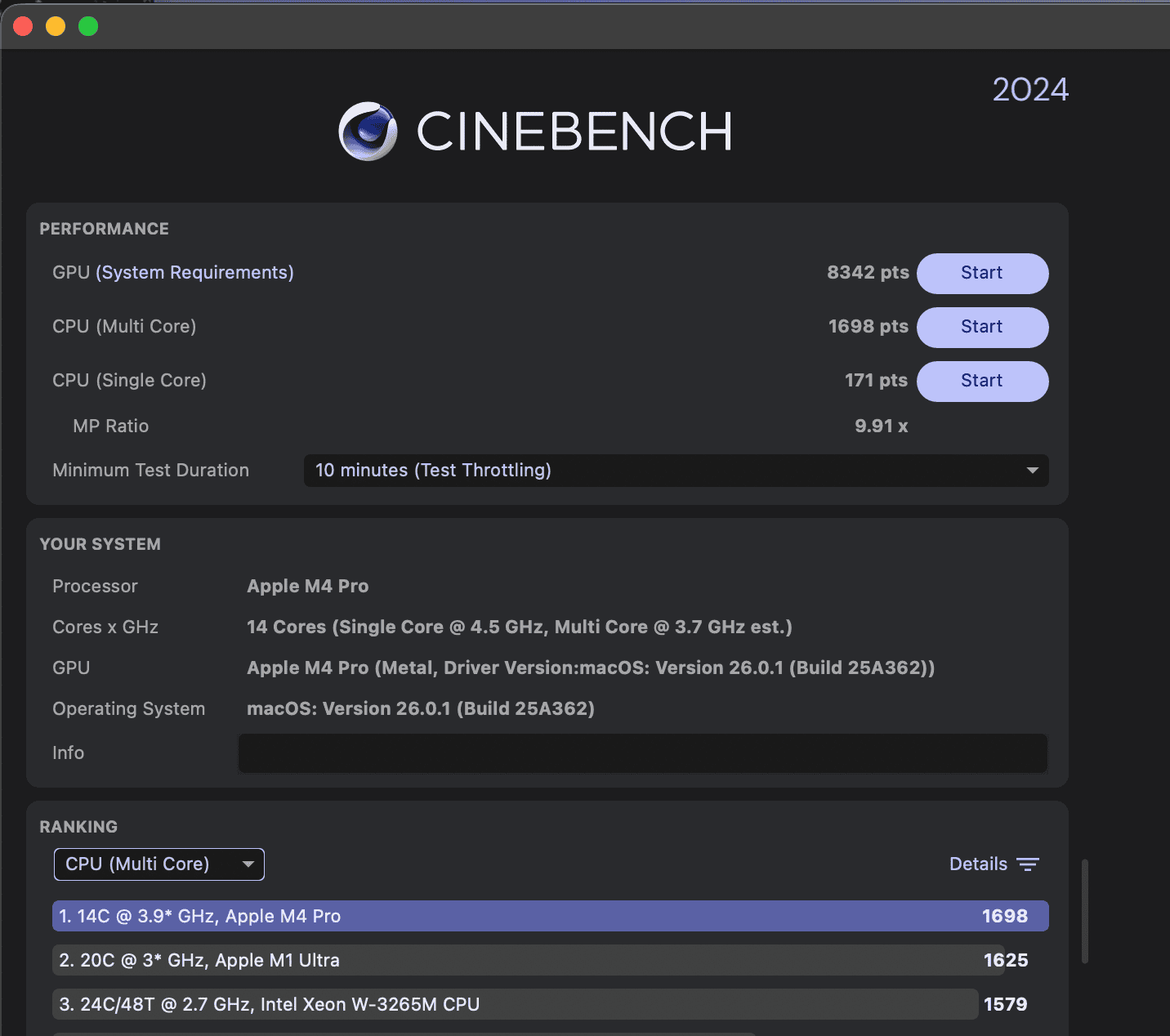
Task: Click into the Info text field
Action: [x=642, y=753]
